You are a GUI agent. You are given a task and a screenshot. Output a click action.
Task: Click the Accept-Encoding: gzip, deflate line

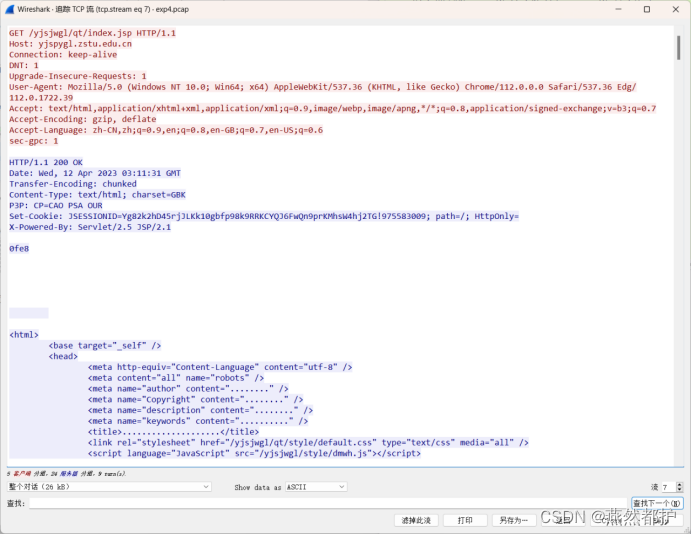point(83,119)
